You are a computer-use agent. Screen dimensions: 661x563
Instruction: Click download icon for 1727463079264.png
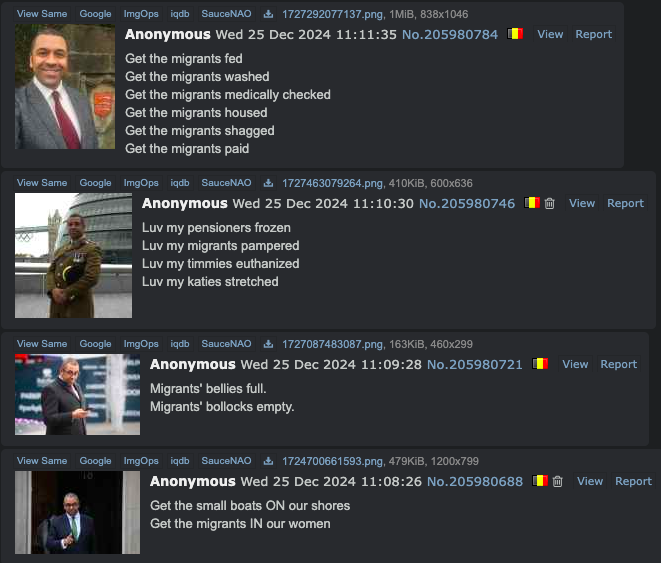268,183
